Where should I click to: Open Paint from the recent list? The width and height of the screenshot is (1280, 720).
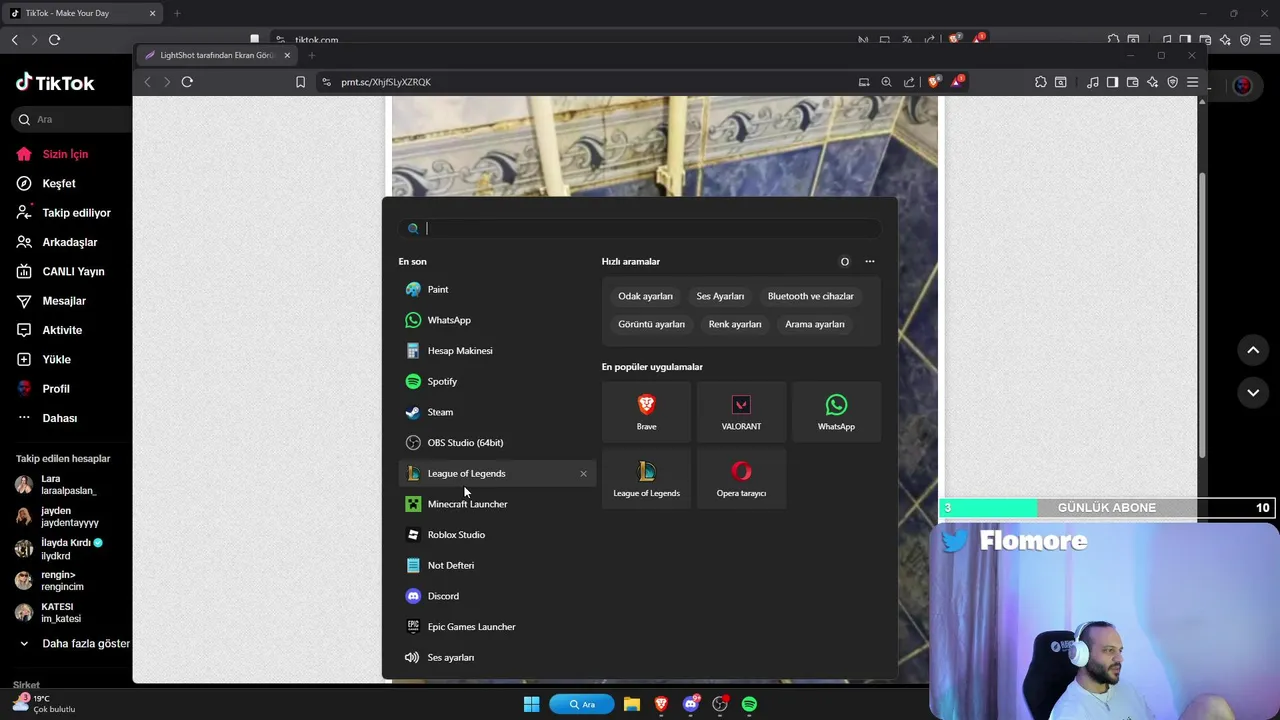[x=497, y=289]
